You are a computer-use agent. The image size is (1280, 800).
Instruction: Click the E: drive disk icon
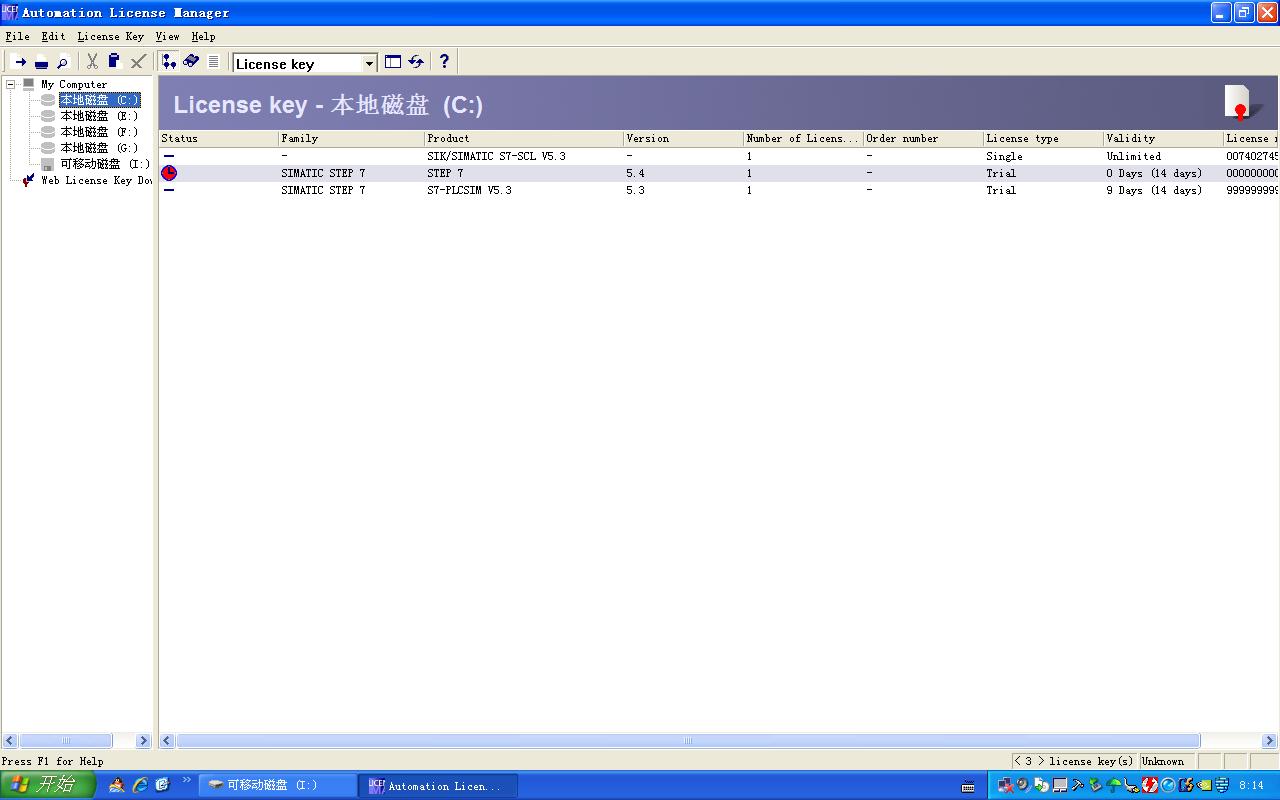click(x=48, y=116)
